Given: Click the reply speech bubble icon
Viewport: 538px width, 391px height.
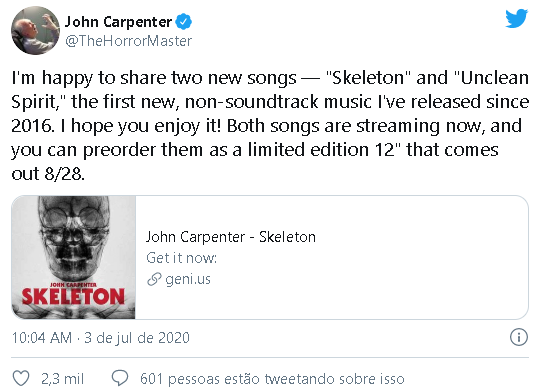Looking at the screenshot, I should 120,379.
